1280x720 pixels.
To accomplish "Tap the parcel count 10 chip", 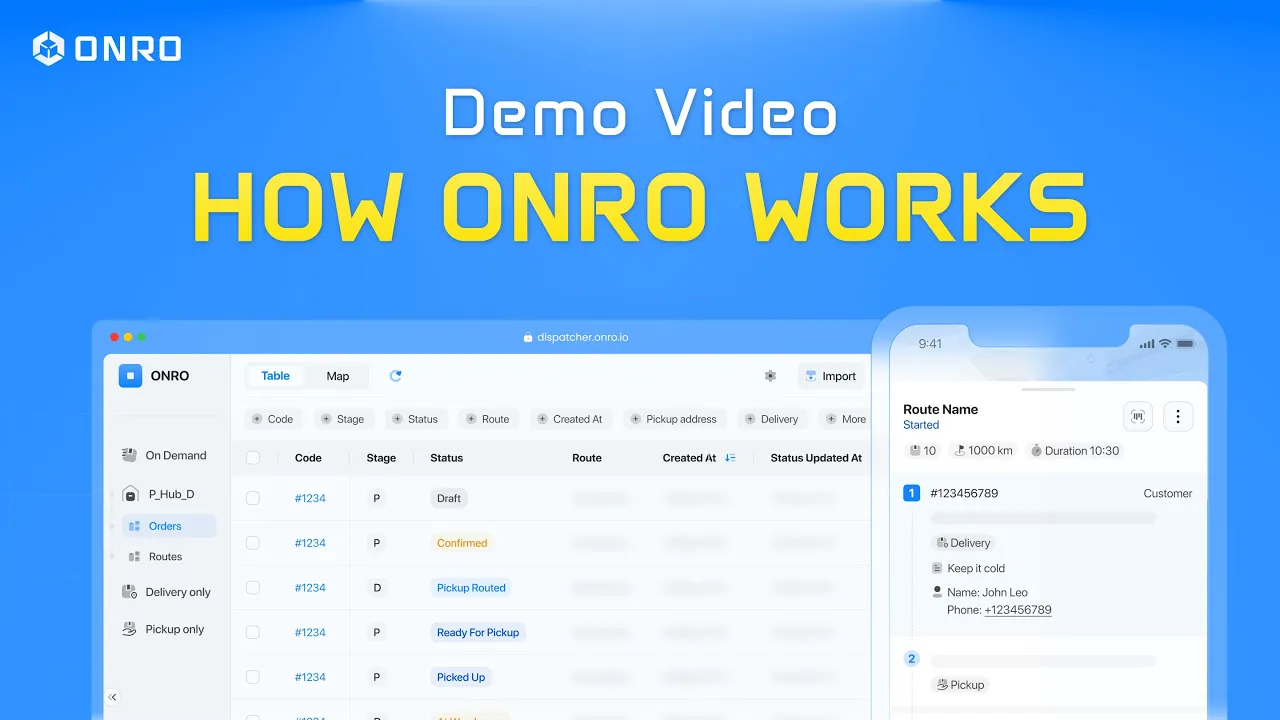I will 923,451.
